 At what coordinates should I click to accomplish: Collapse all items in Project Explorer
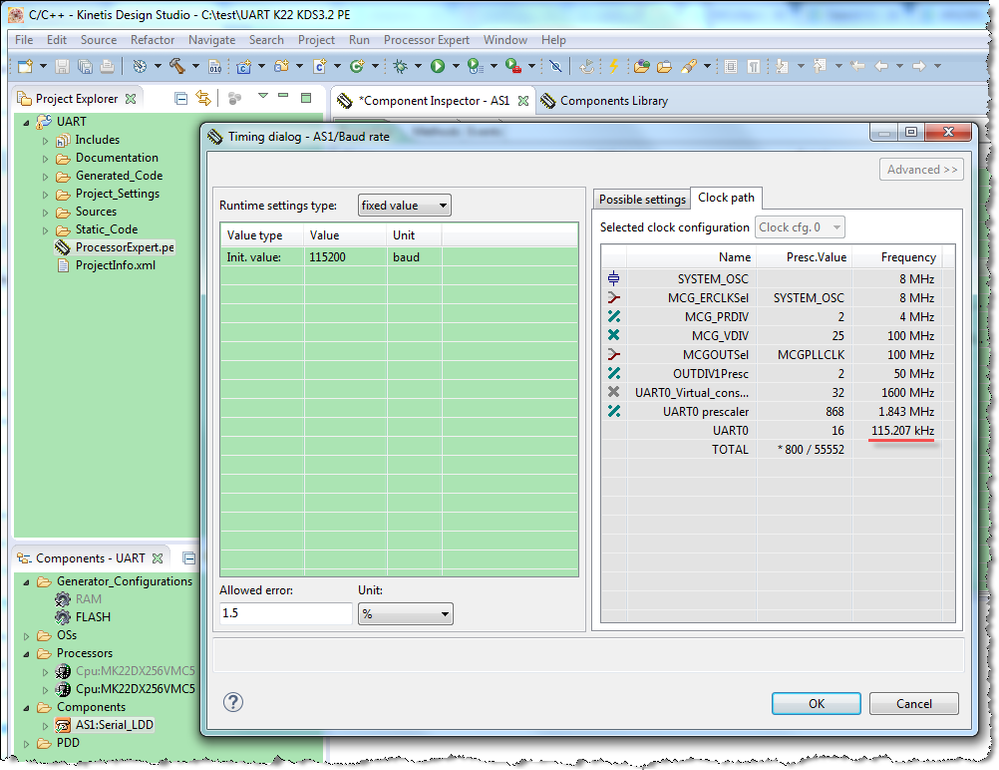point(181,99)
